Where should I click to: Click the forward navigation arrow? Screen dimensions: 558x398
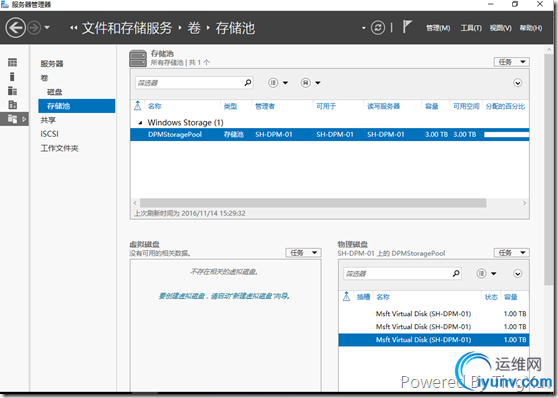(x=35, y=28)
